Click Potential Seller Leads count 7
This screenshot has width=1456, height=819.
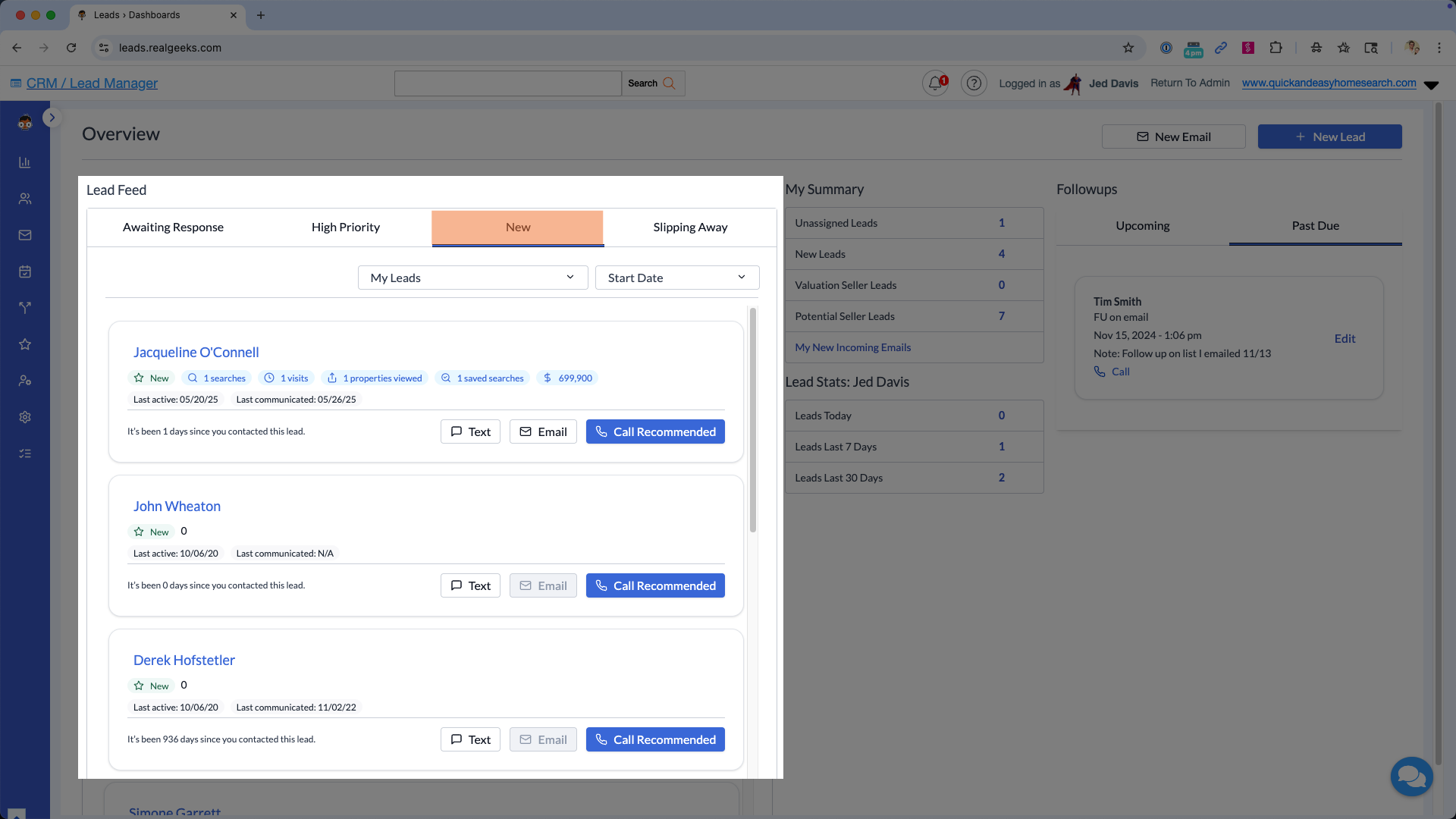coord(1001,316)
